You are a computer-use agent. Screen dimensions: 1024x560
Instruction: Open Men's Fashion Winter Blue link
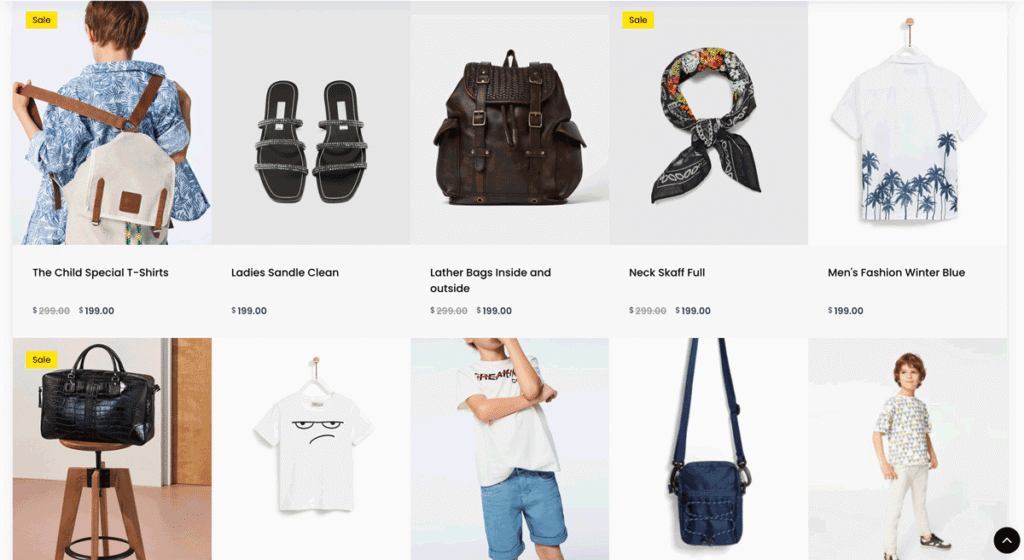(x=896, y=273)
